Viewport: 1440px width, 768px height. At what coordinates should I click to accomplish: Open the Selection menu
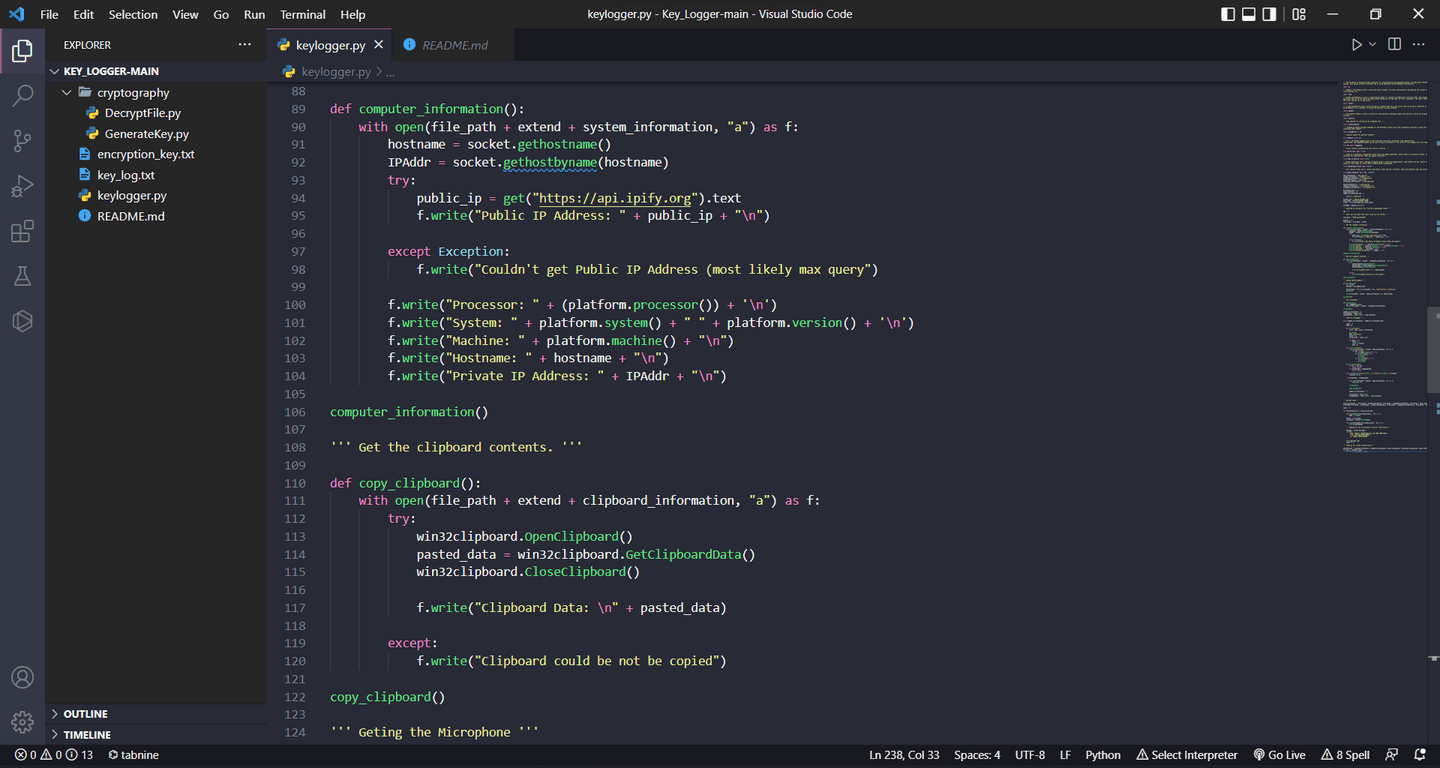point(133,14)
